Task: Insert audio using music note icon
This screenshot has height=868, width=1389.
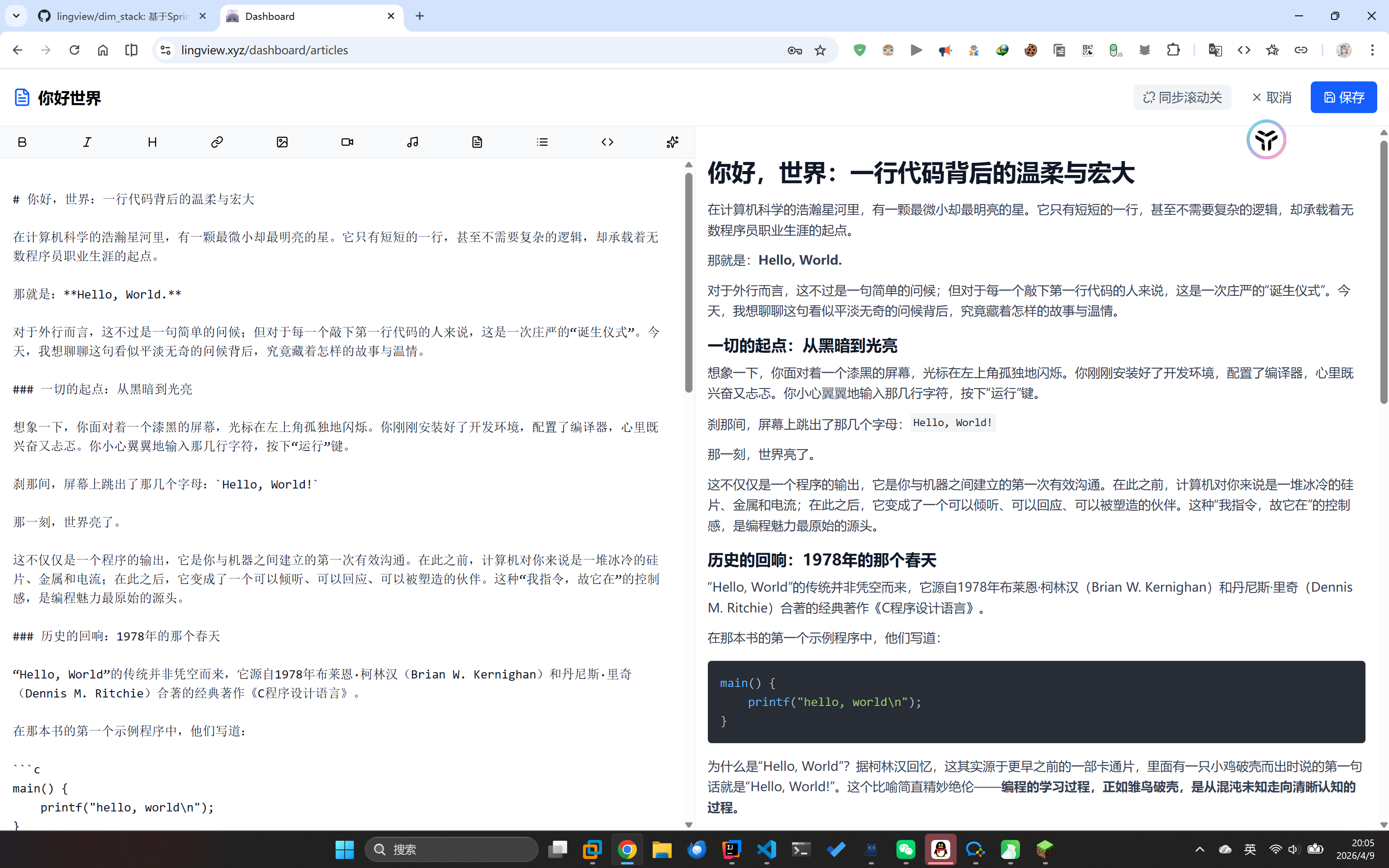Action: click(412, 142)
